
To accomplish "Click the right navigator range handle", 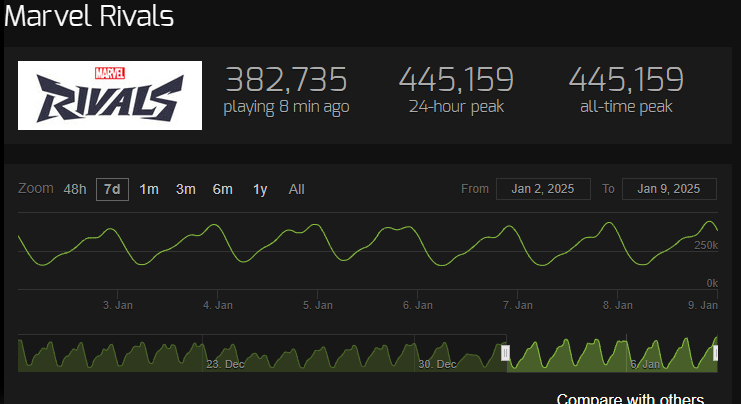I will coord(715,352).
